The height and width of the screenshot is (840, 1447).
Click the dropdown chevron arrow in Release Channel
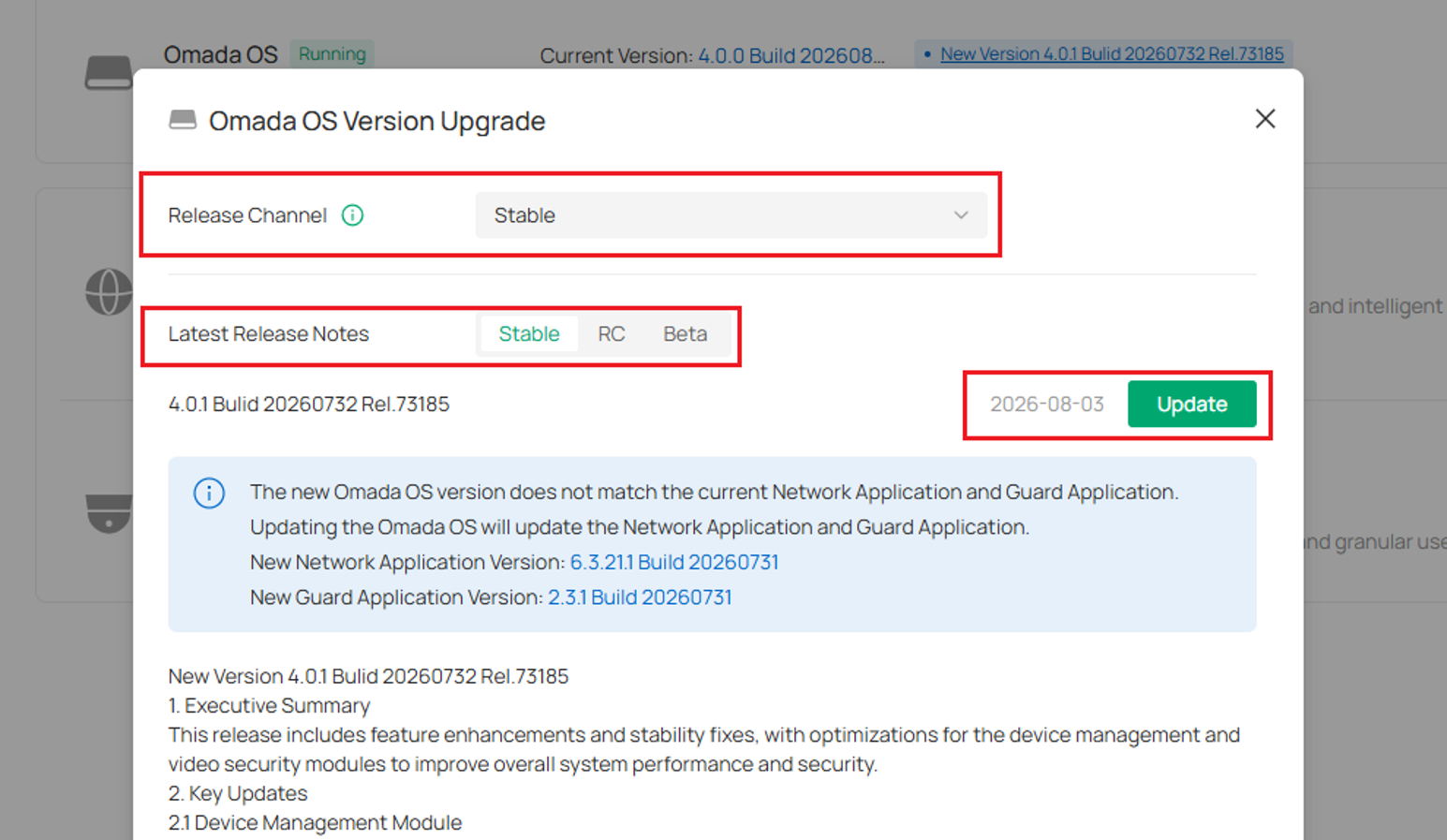(x=961, y=215)
